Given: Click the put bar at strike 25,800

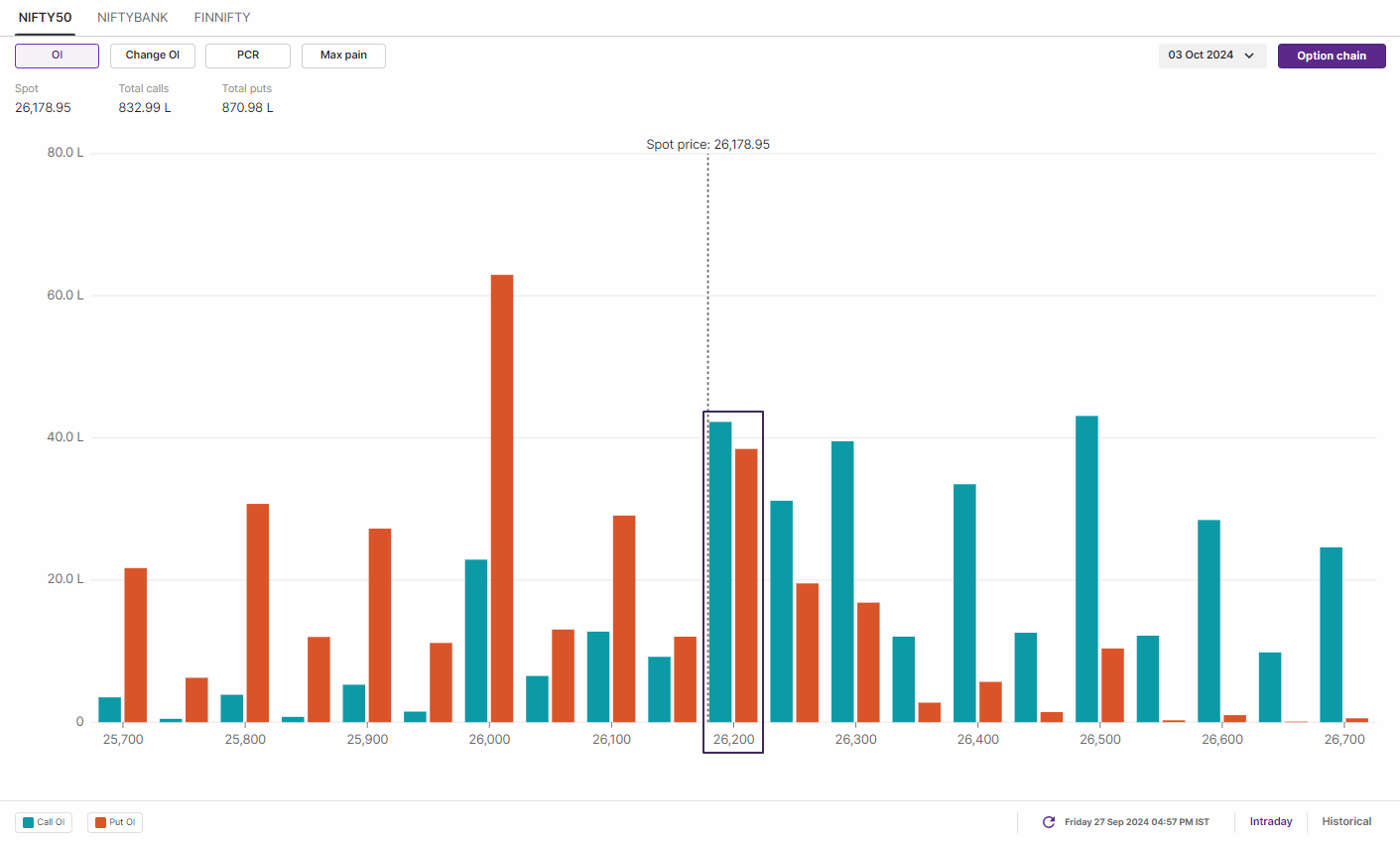Looking at the screenshot, I should pos(258,613).
